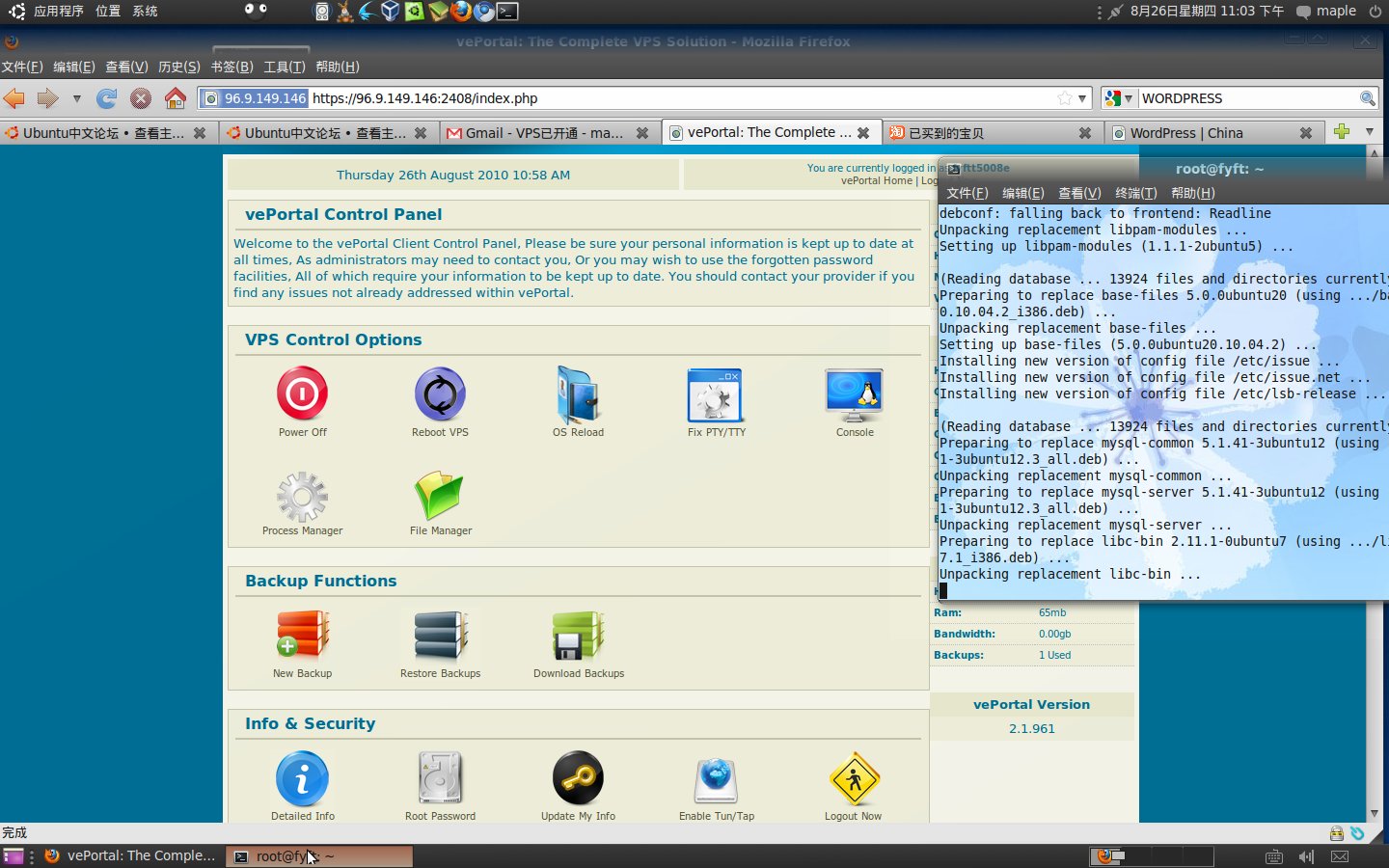Viewport: 1389px width, 868px height.
Task: Open the Update My Info key icon
Action: point(578,778)
